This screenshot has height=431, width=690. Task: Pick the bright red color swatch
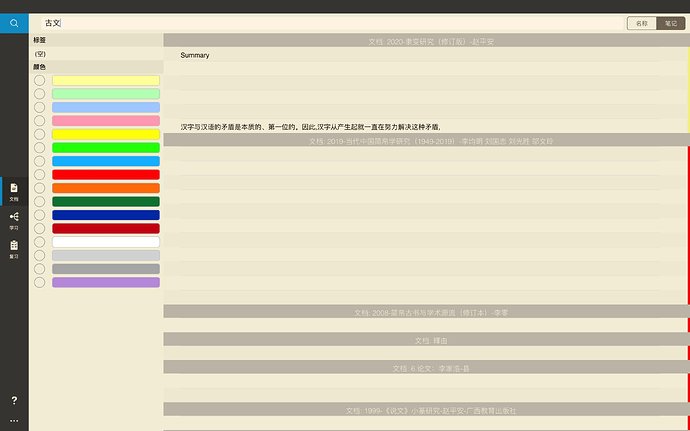pos(106,174)
